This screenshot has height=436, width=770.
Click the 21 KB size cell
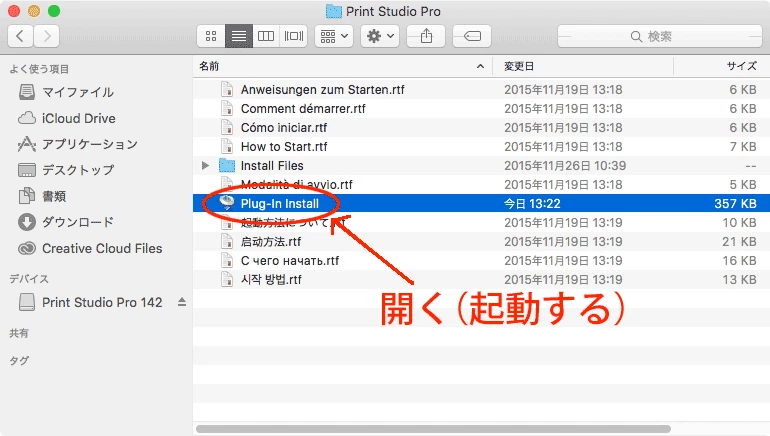click(739, 242)
